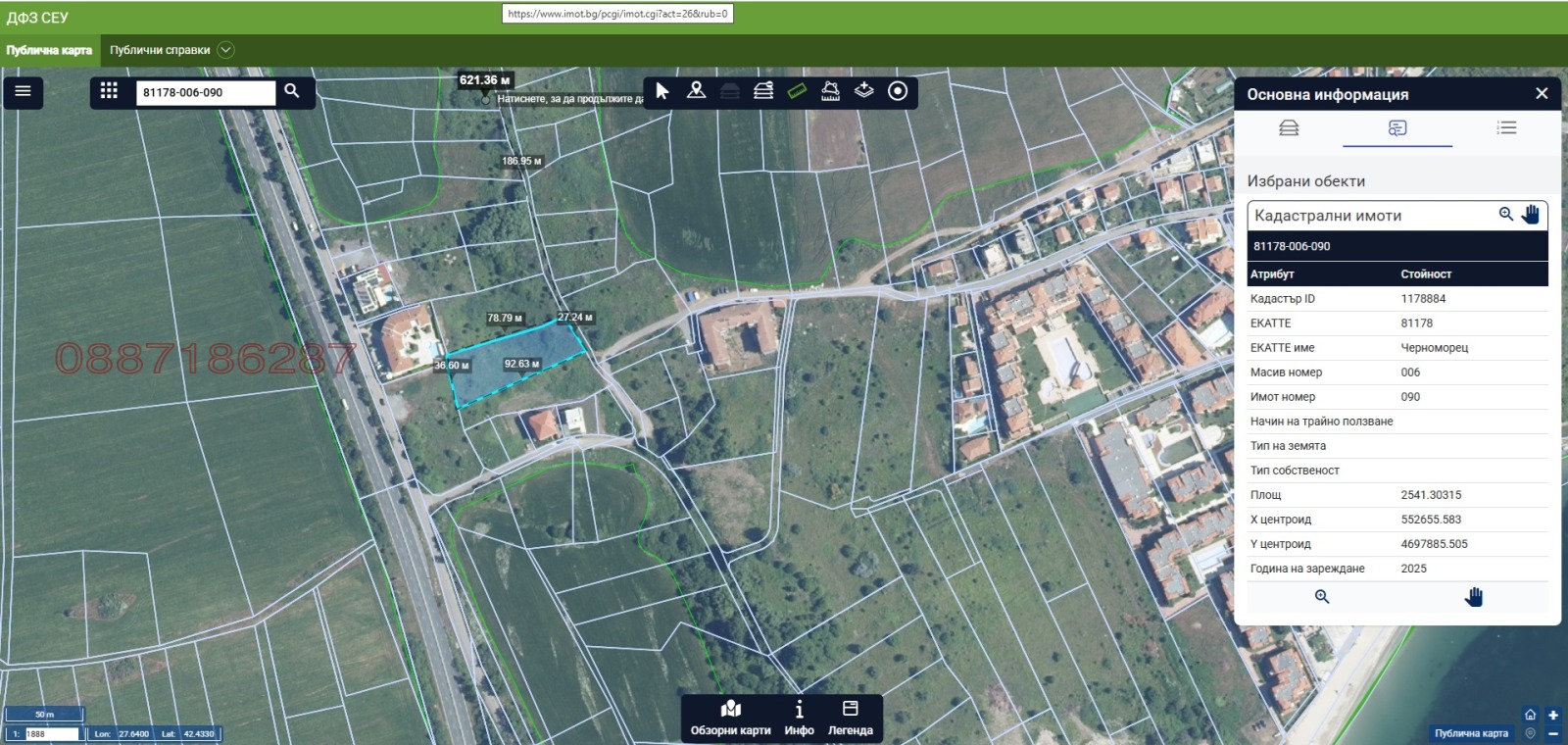Click the magnifier search icon next to parcel number
Image resolution: width=1568 pixels, height=745 pixels.
pyautogui.click(x=292, y=91)
